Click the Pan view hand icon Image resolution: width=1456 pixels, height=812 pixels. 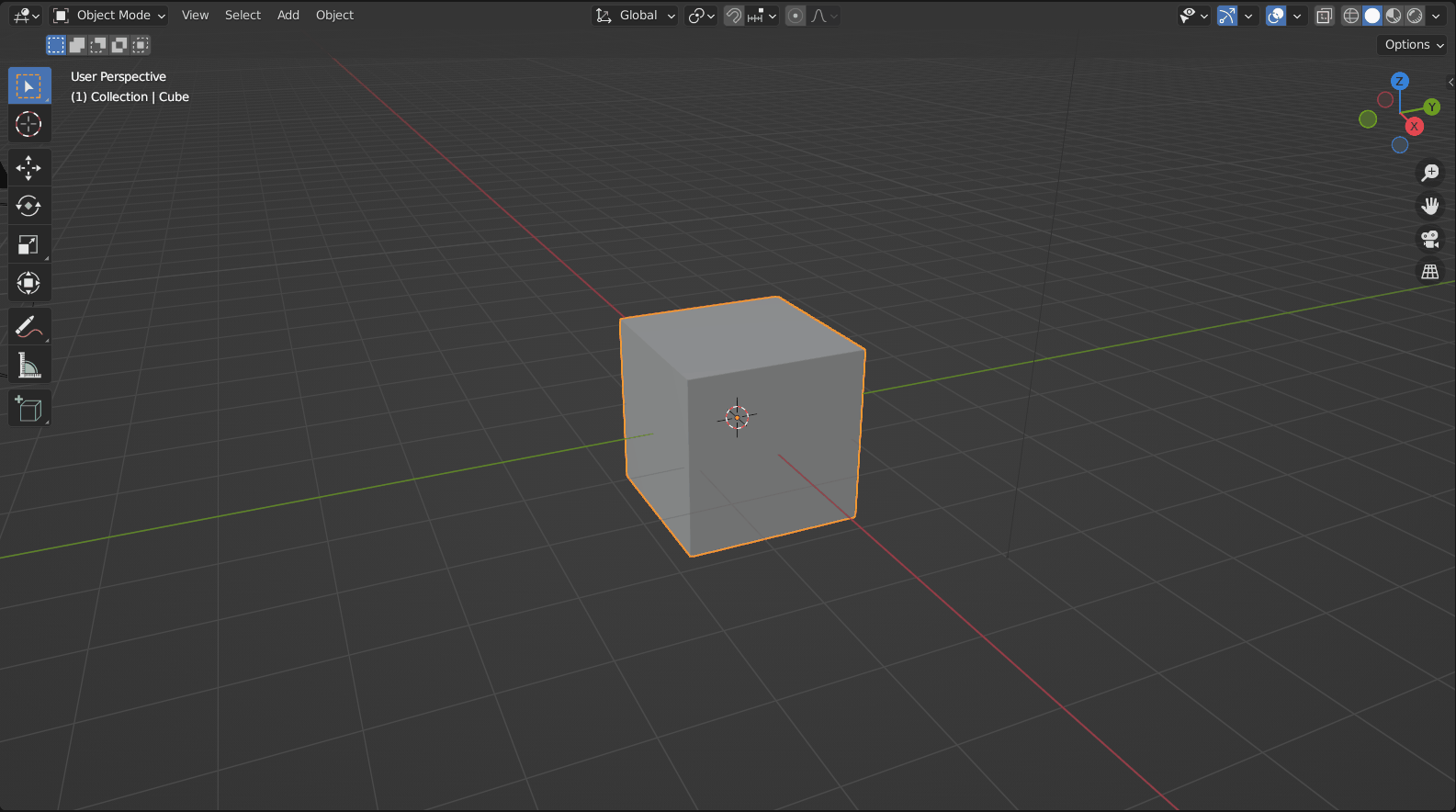click(1430, 205)
